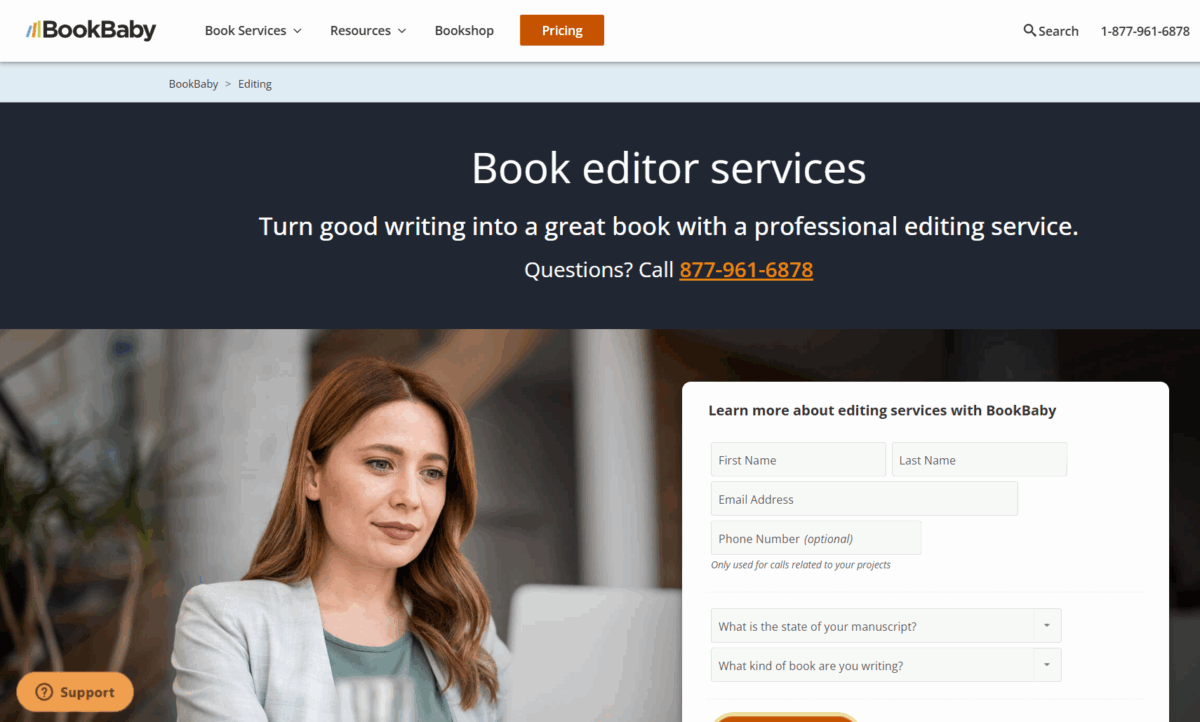Click the header phone number 1-877-961-6878

1145,31
